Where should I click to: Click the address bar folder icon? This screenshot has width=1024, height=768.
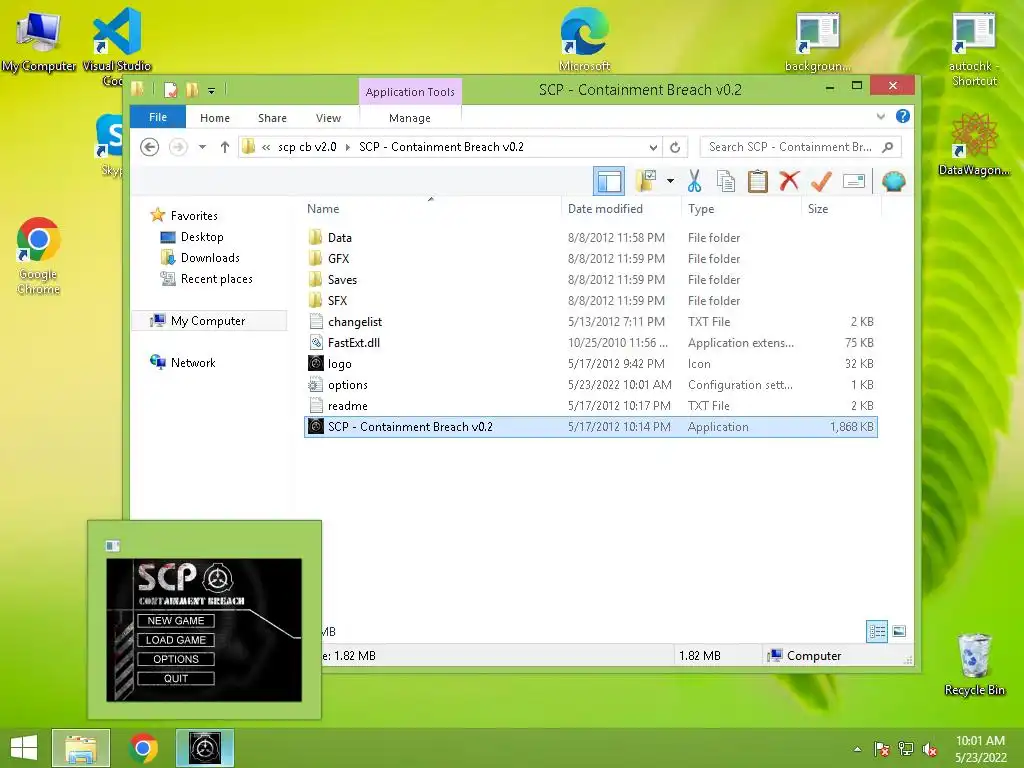click(x=248, y=147)
